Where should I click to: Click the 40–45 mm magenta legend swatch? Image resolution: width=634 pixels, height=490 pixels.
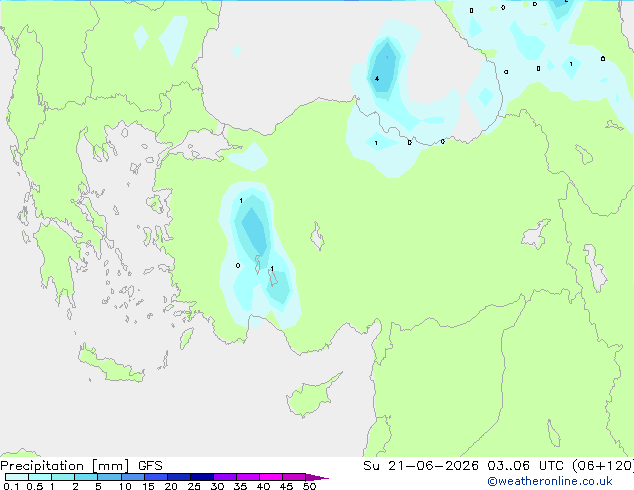click(x=271, y=477)
